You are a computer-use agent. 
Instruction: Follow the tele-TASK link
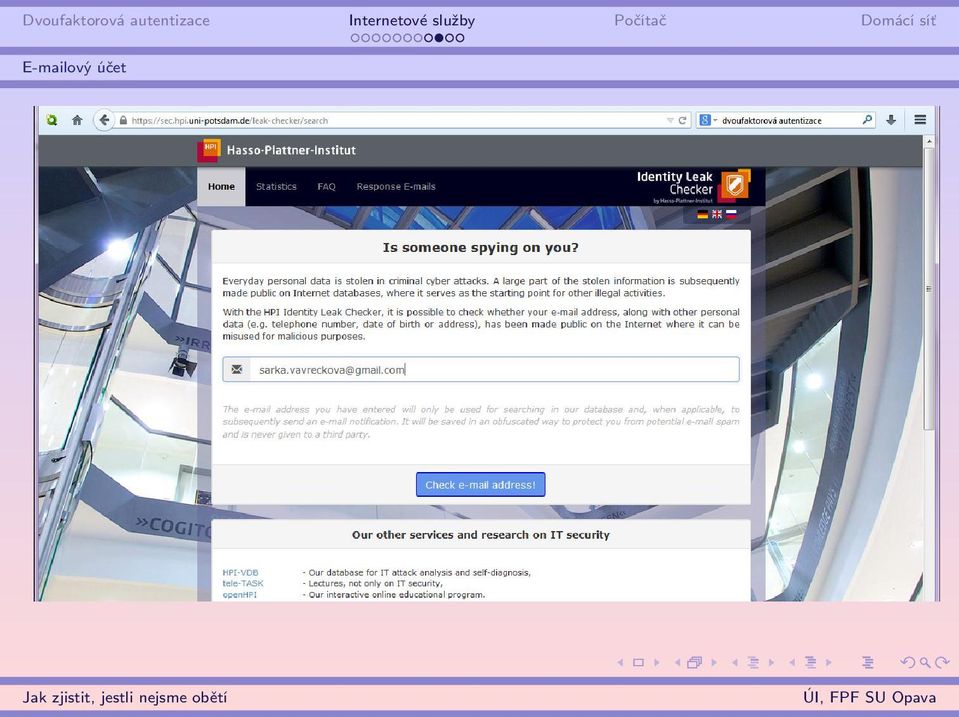coord(243,584)
